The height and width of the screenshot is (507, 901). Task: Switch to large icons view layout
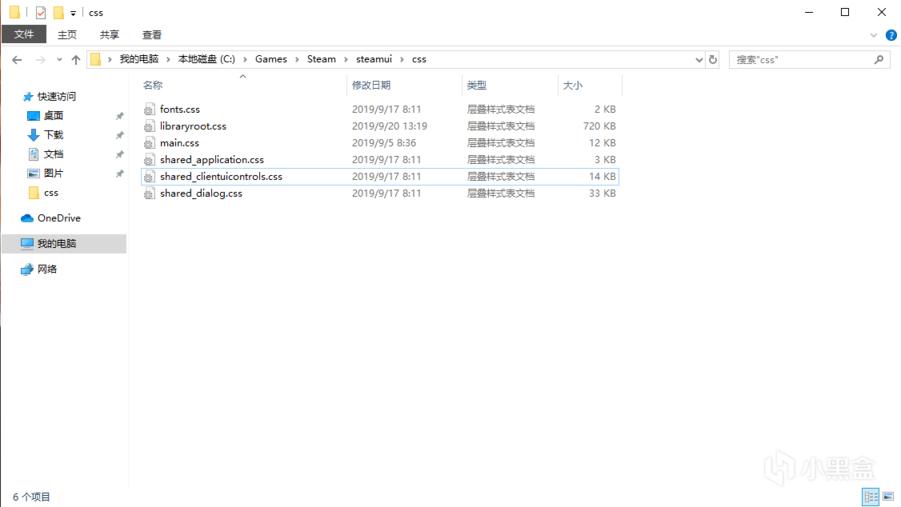point(887,497)
